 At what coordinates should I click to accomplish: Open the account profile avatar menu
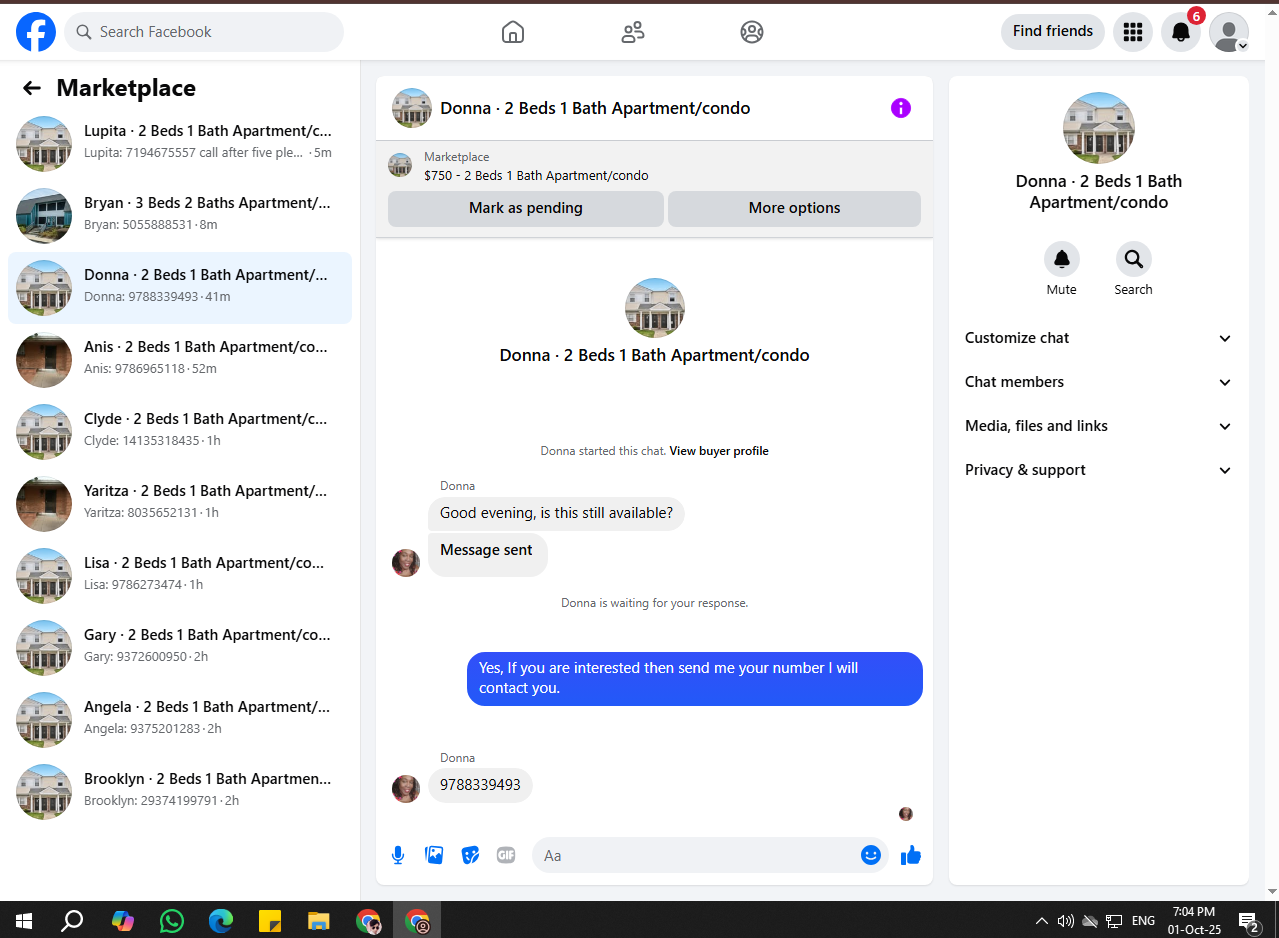coord(1229,32)
